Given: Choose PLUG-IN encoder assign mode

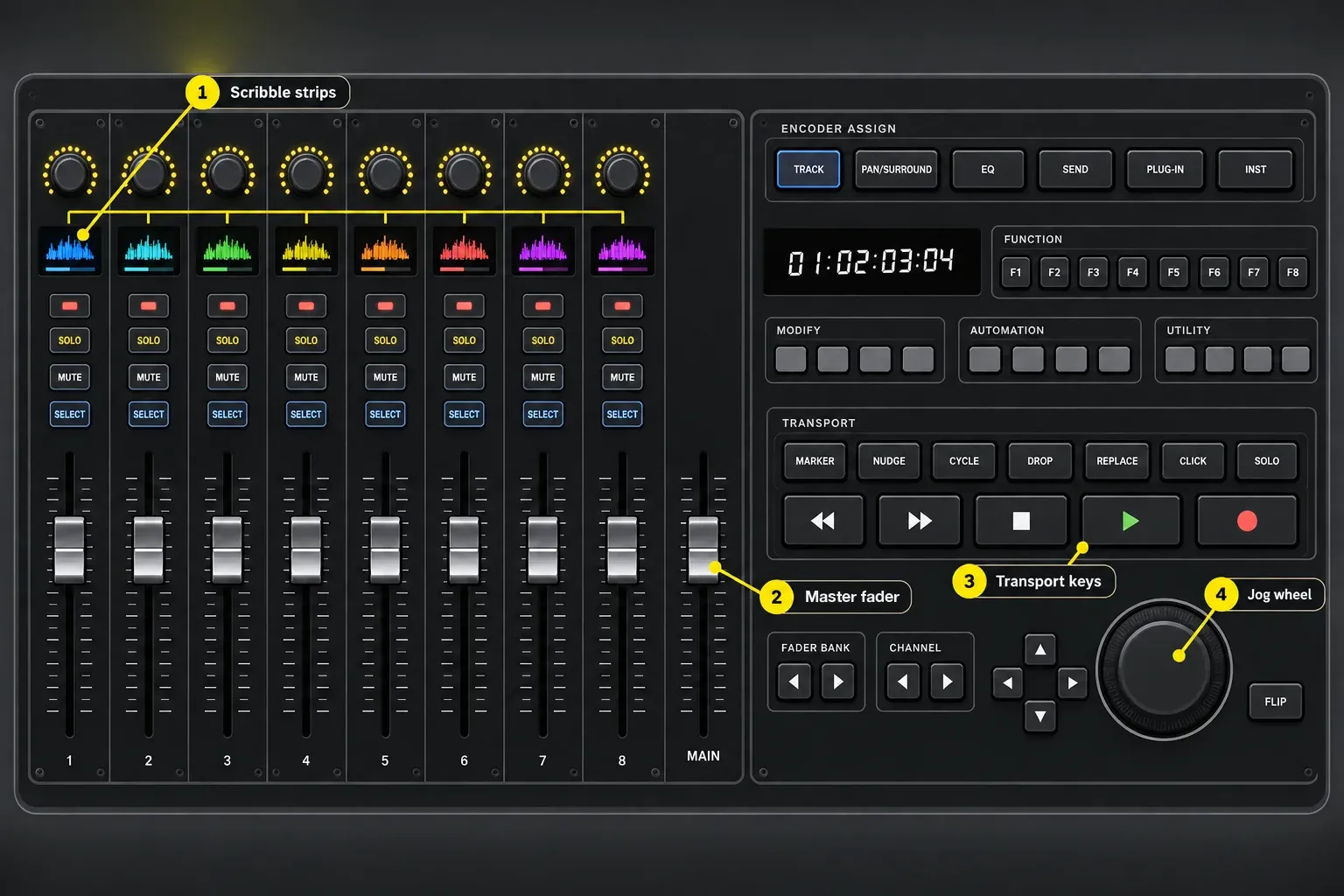Looking at the screenshot, I should 1165,169.
